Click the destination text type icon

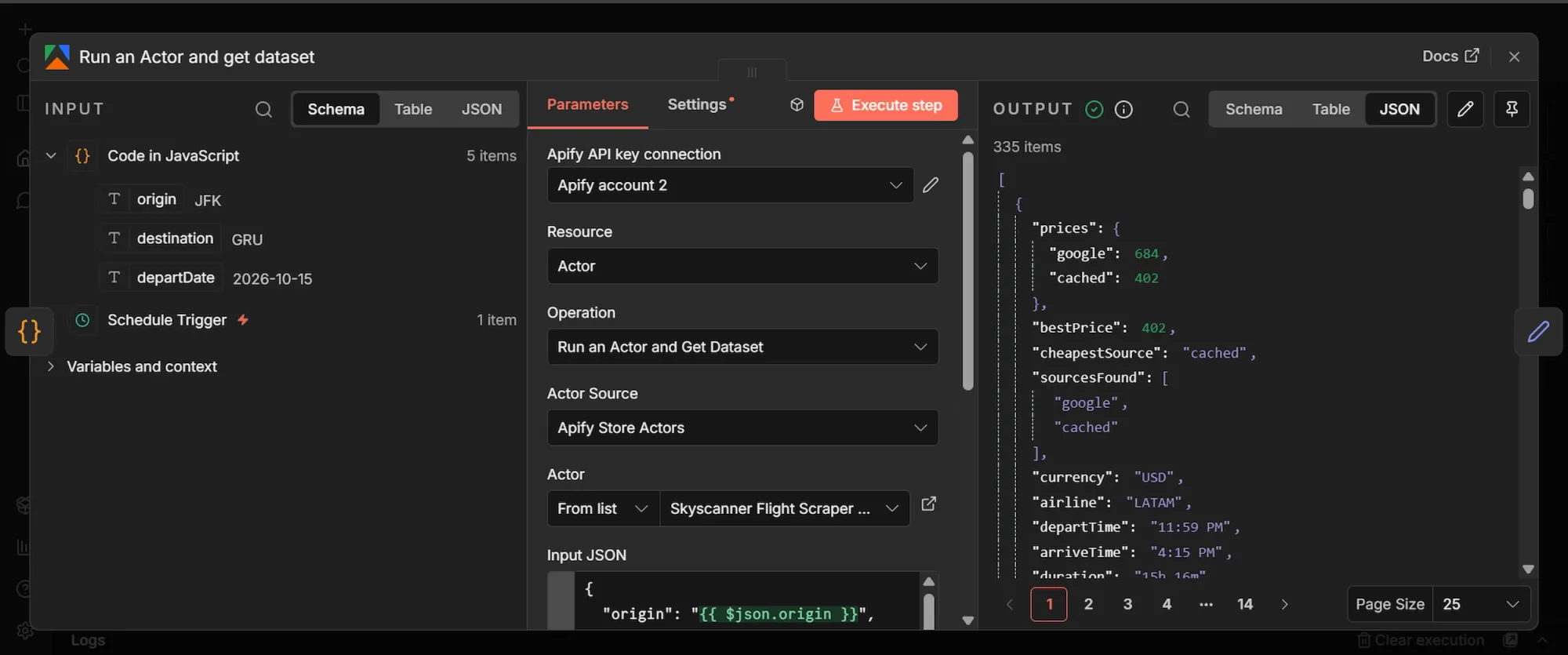point(114,238)
